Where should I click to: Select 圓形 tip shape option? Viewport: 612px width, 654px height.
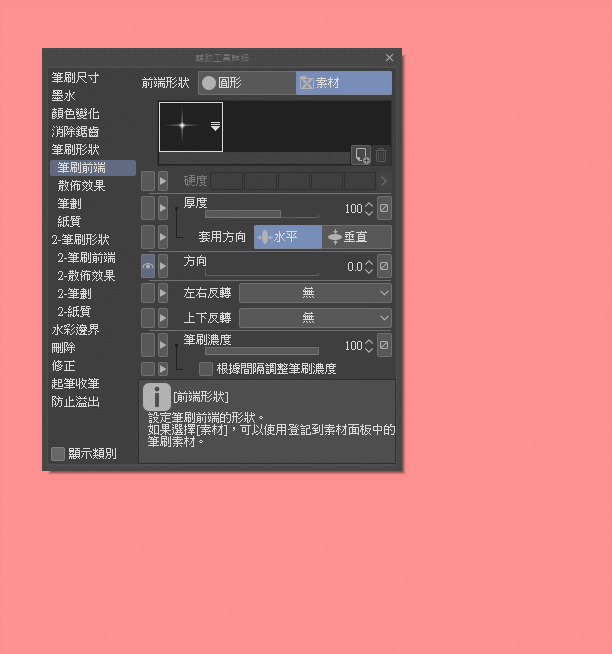(x=247, y=83)
